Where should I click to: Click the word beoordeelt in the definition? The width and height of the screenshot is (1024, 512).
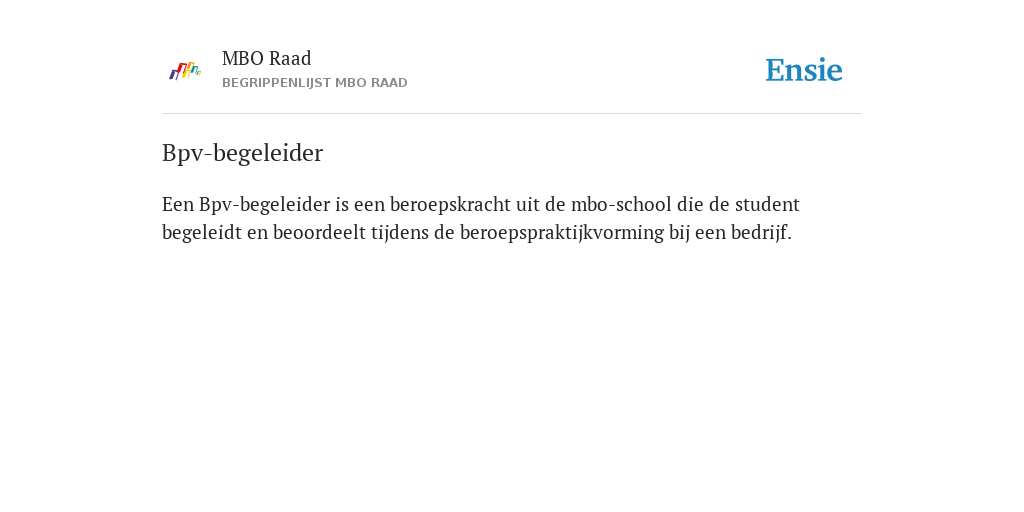[x=319, y=232]
